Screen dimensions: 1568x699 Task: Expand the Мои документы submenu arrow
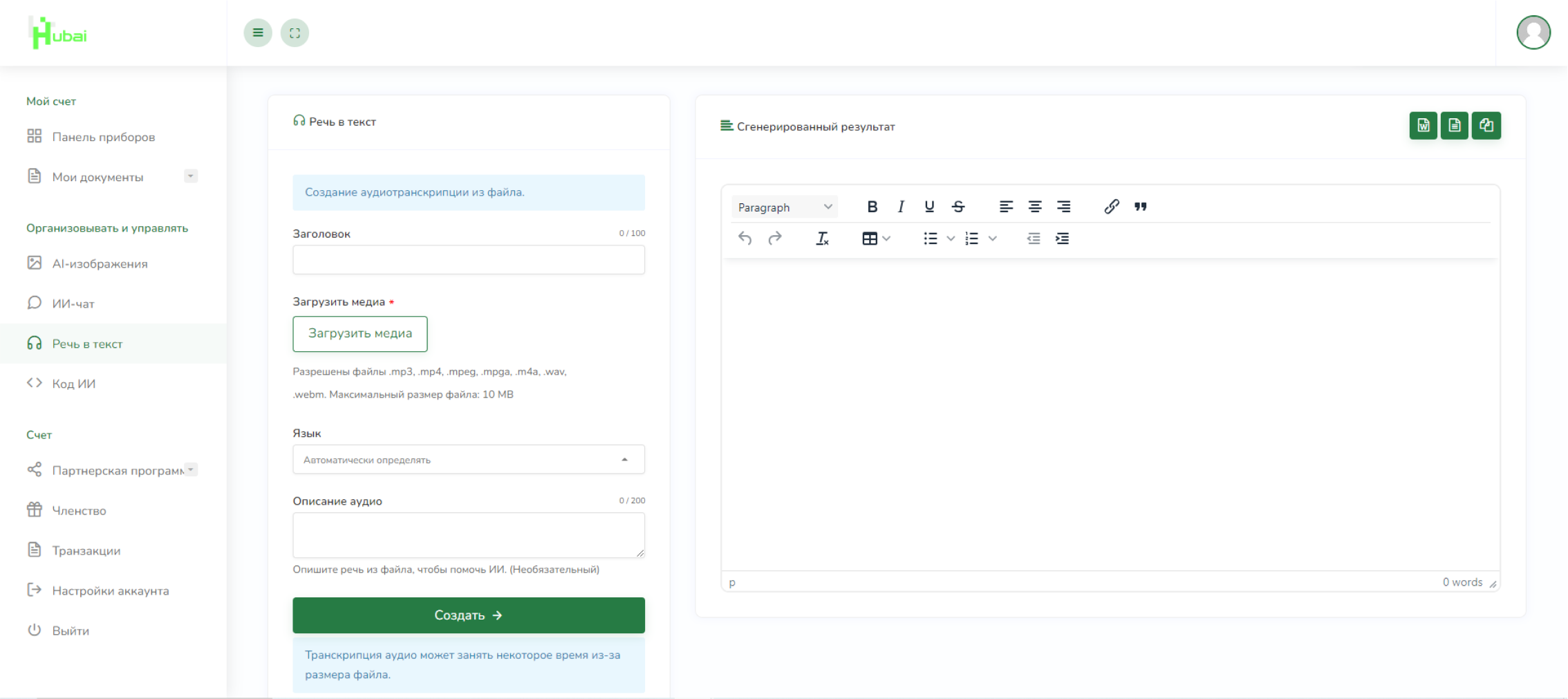coord(191,176)
